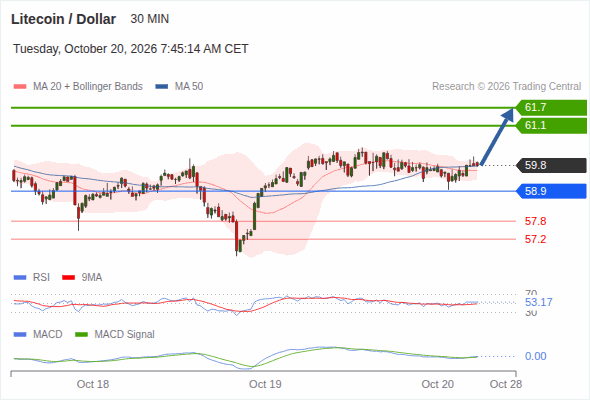Click the blue RSI legend swatch
The image size is (590, 400).
[x=20, y=278]
